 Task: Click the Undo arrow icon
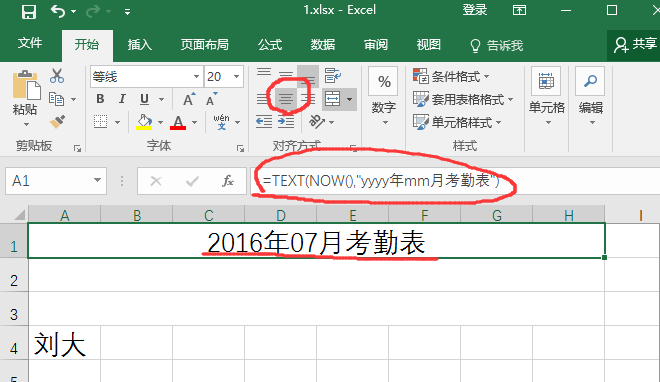pos(58,11)
